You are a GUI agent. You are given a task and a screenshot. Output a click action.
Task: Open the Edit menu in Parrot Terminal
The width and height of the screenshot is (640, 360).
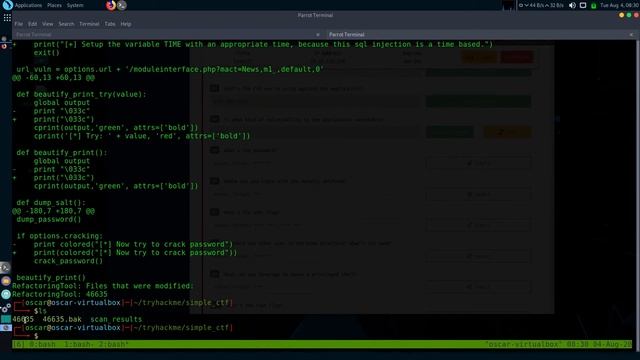pos(33,24)
